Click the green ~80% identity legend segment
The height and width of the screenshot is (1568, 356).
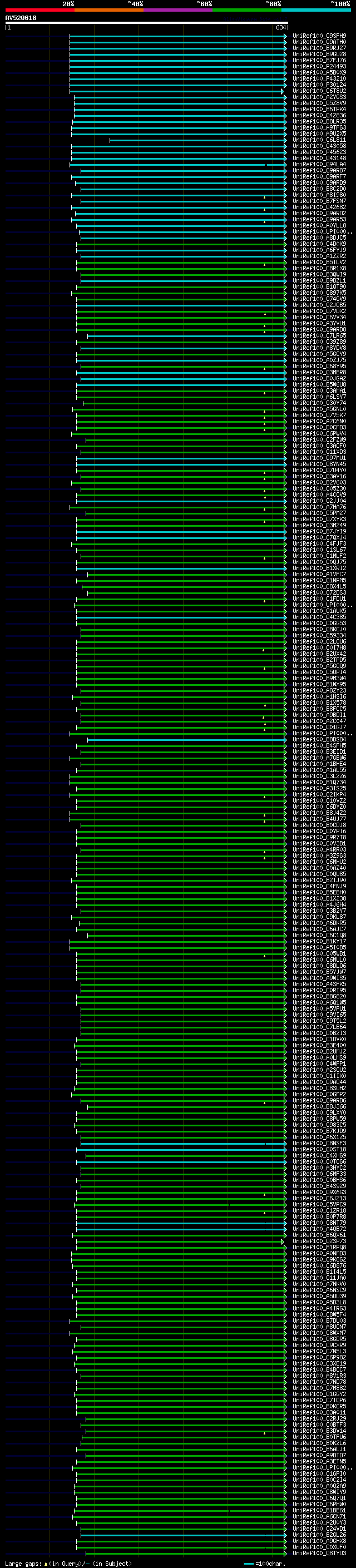[x=247, y=10]
